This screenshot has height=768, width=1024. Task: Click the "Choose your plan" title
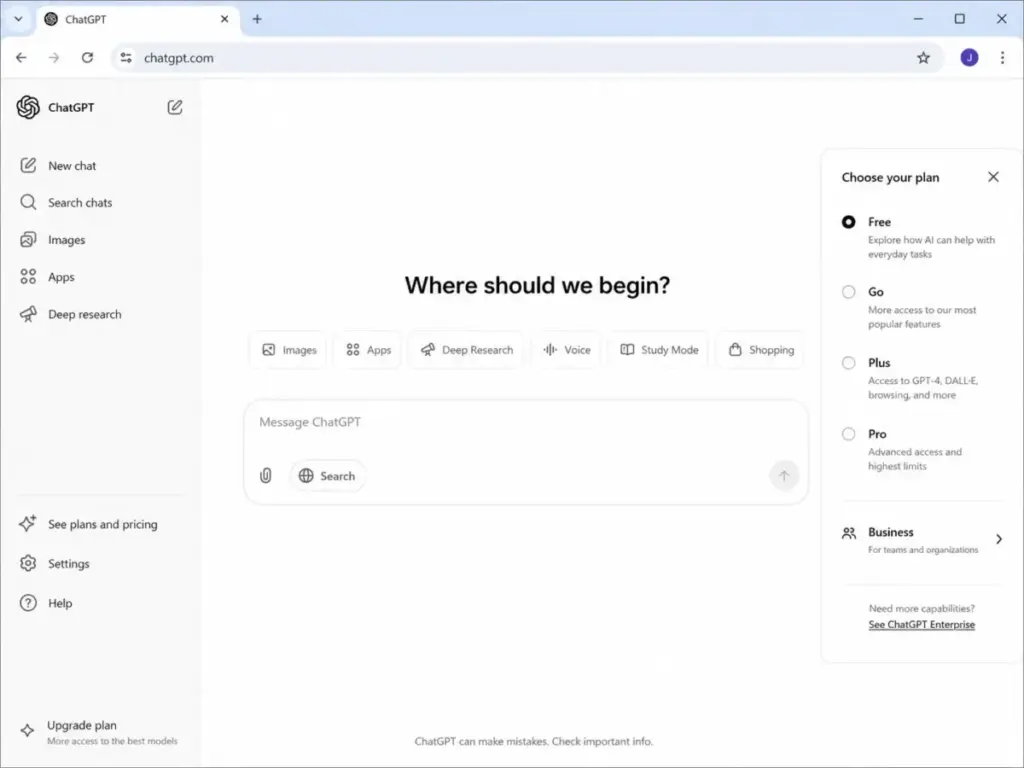(890, 178)
